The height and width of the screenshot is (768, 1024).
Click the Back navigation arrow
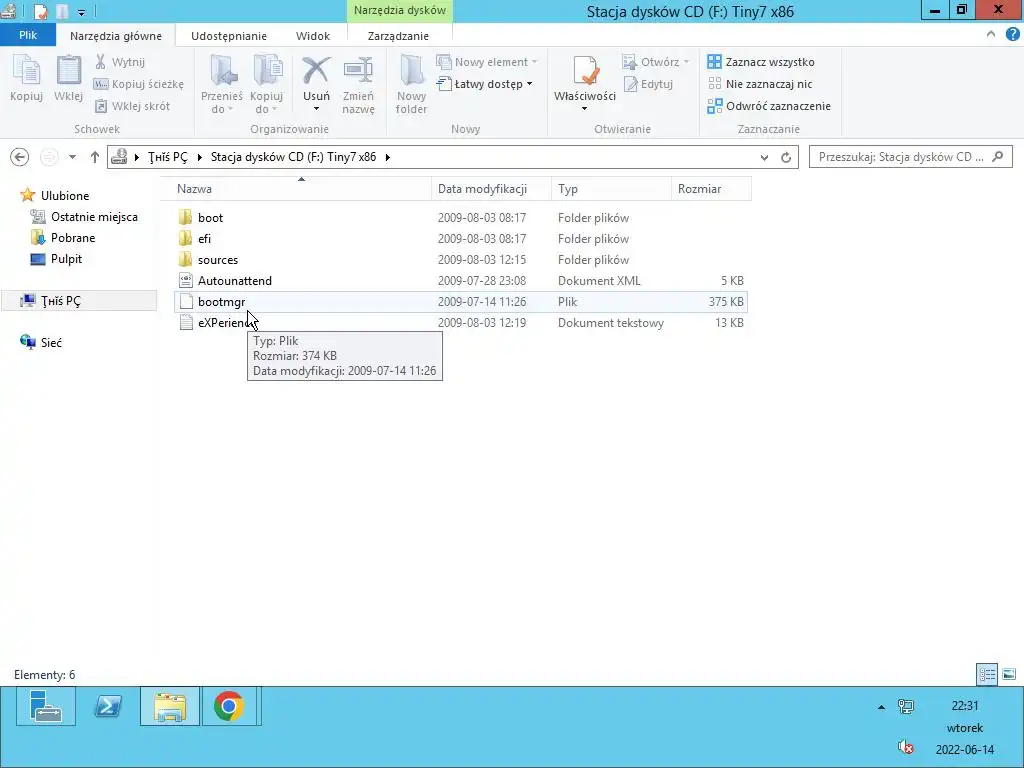tap(20, 157)
